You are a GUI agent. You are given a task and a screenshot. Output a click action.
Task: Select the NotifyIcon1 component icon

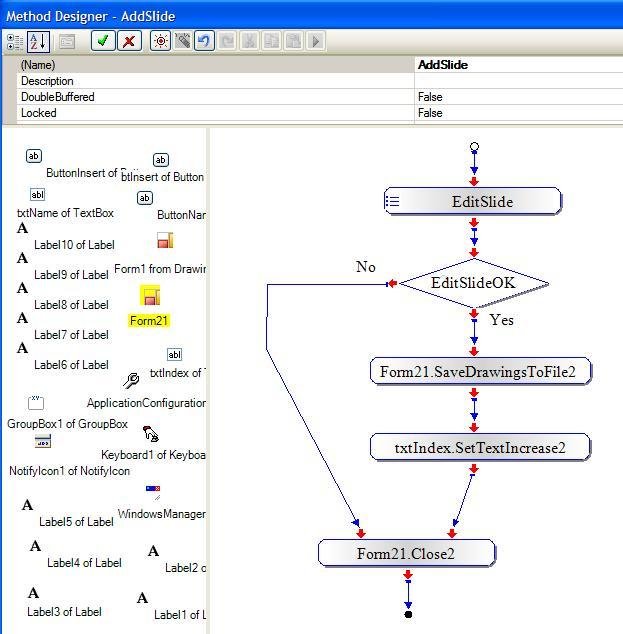click(x=42, y=442)
